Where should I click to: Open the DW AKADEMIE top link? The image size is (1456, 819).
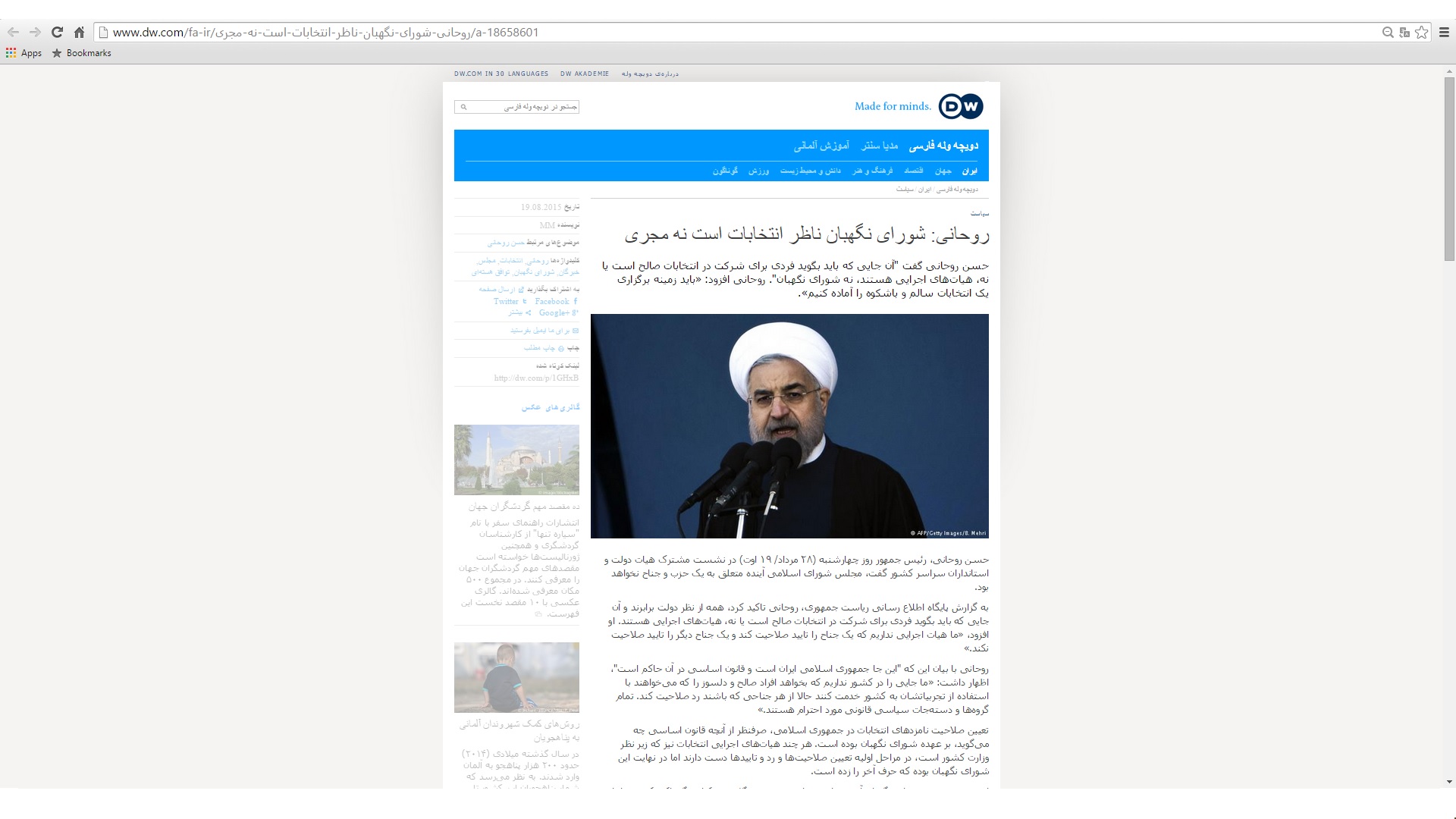click(585, 74)
